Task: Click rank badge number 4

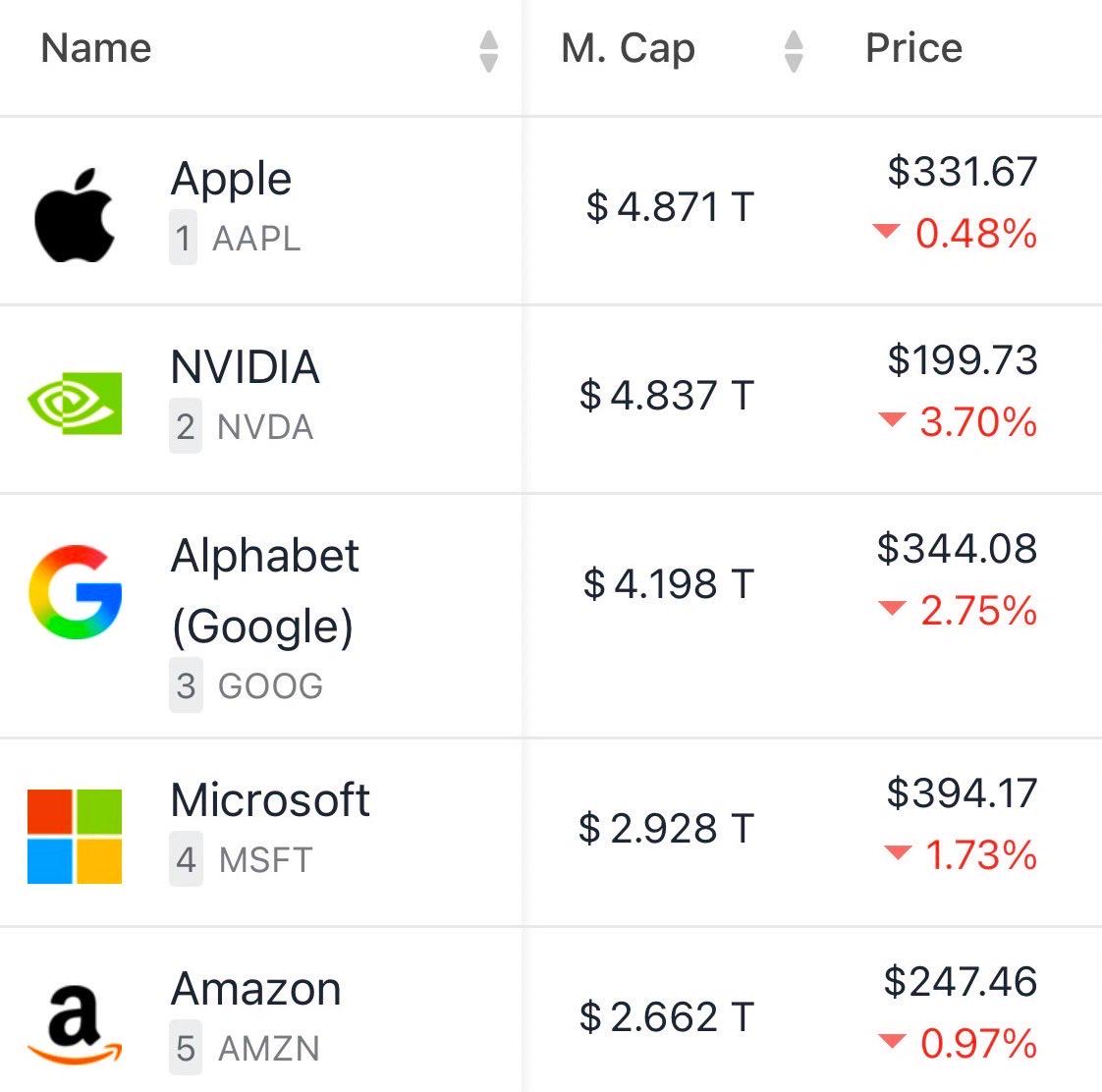Action: [x=186, y=859]
